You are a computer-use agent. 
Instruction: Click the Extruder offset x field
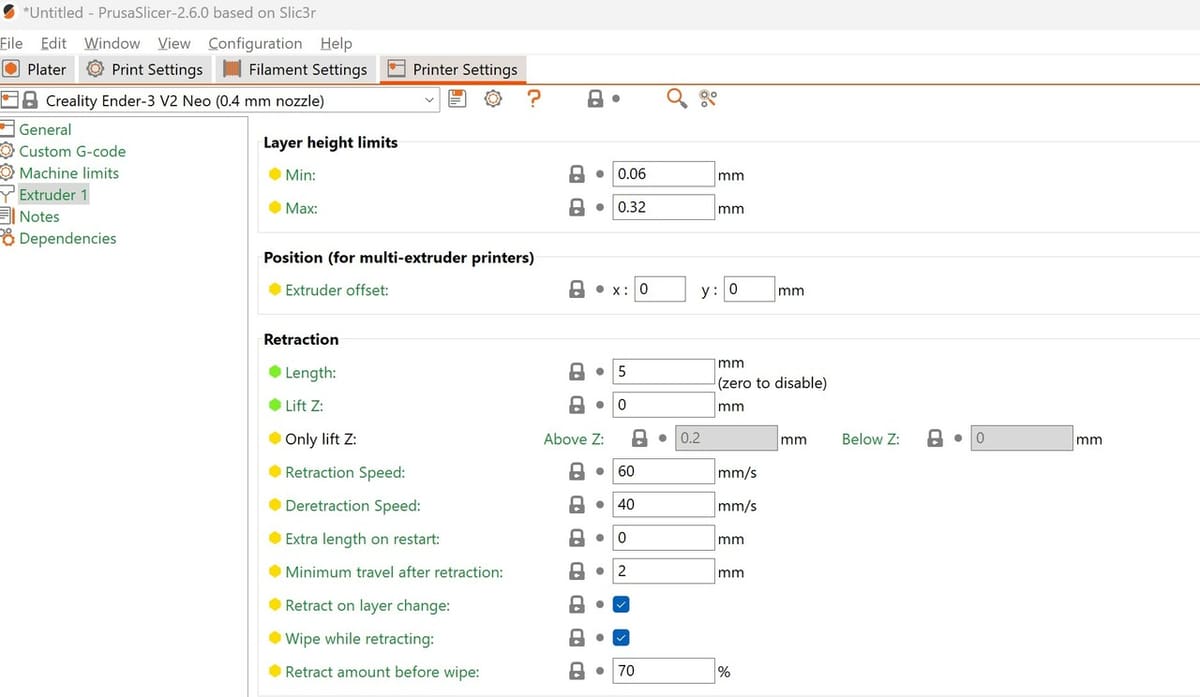click(x=660, y=289)
